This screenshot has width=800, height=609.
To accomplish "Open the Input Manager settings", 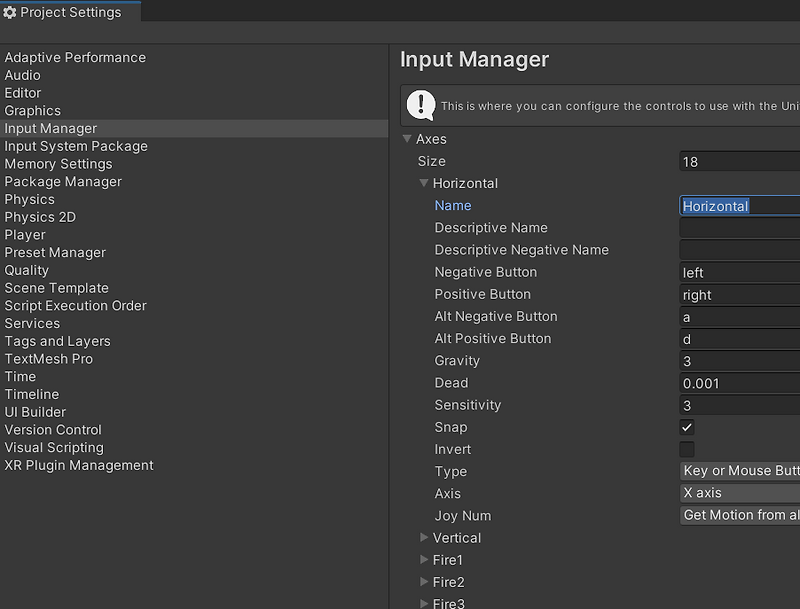I will (50, 128).
